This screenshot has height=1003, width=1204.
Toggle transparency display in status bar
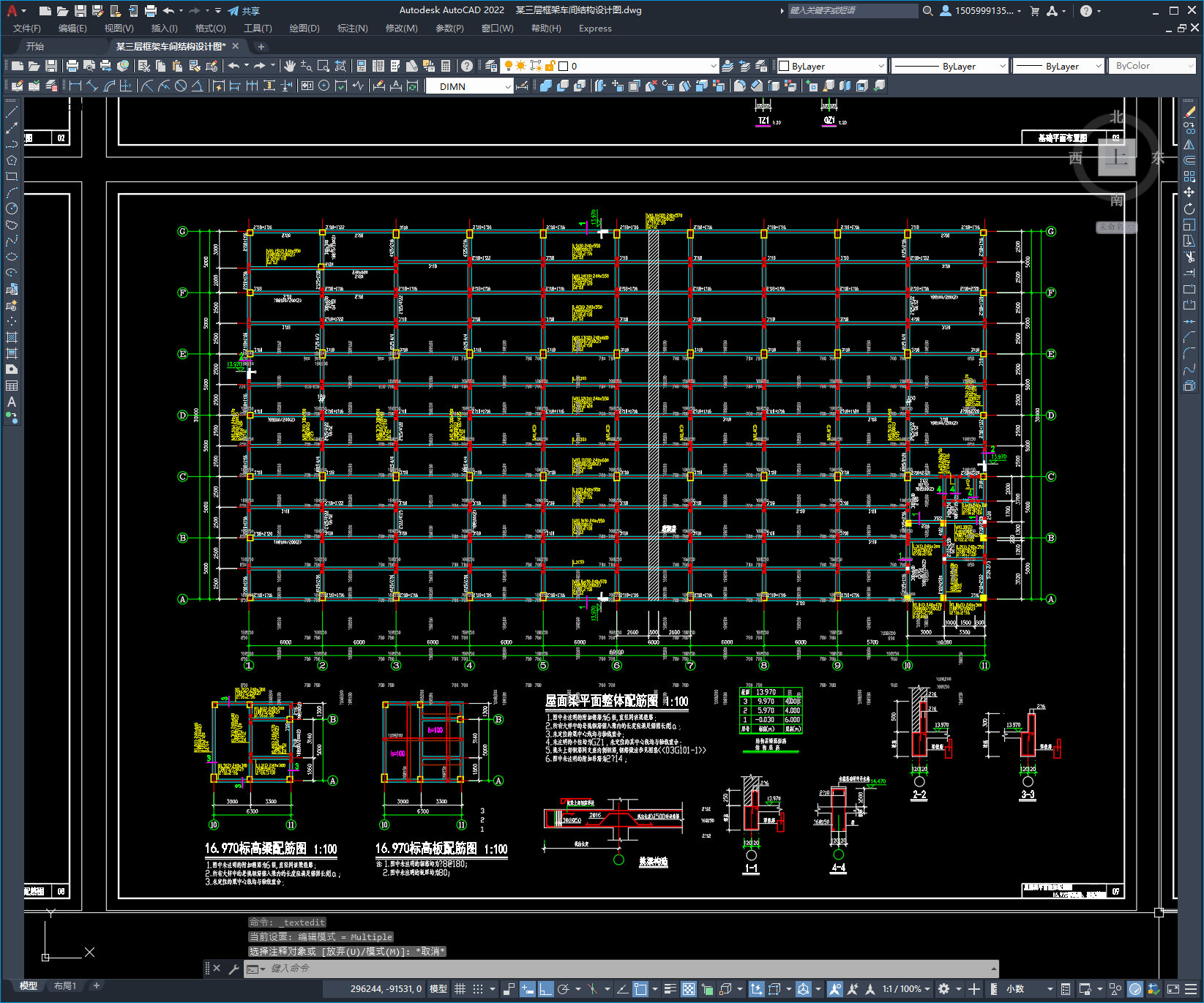689,989
